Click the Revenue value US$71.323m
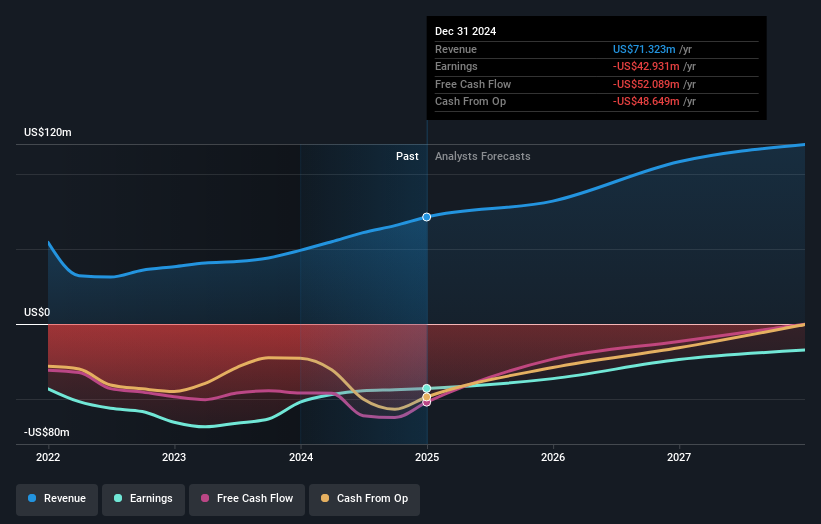 pyautogui.click(x=644, y=49)
